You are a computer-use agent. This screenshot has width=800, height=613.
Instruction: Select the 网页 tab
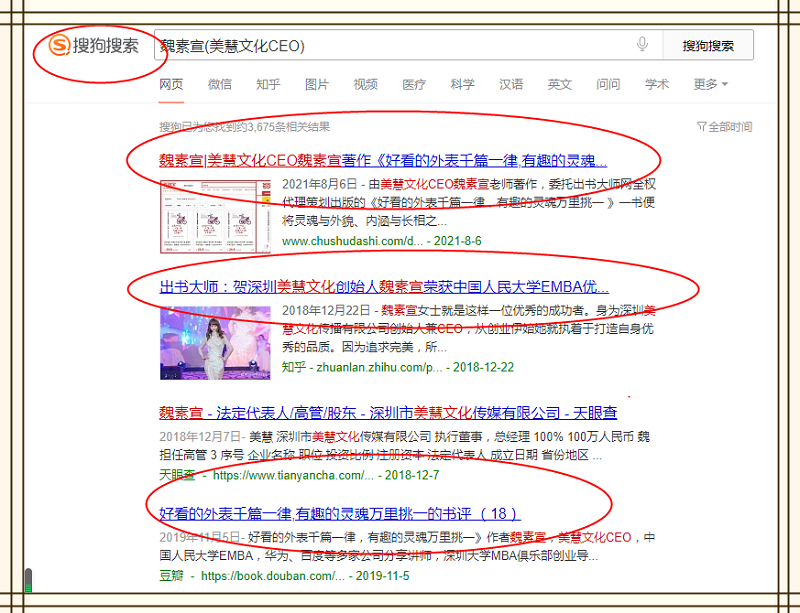point(171,85)
